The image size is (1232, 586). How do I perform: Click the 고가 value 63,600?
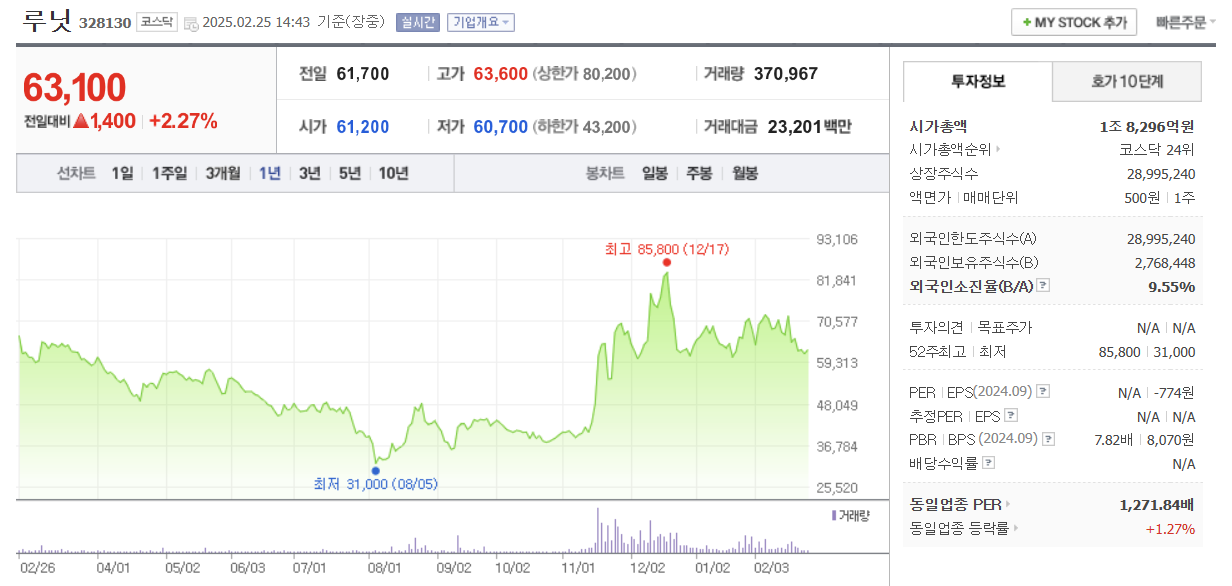500,73
